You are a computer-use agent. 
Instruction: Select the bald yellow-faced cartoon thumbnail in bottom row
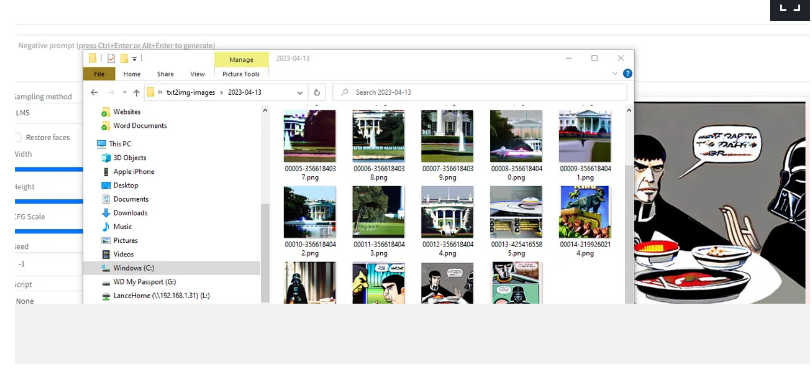(x=379, y=283)
